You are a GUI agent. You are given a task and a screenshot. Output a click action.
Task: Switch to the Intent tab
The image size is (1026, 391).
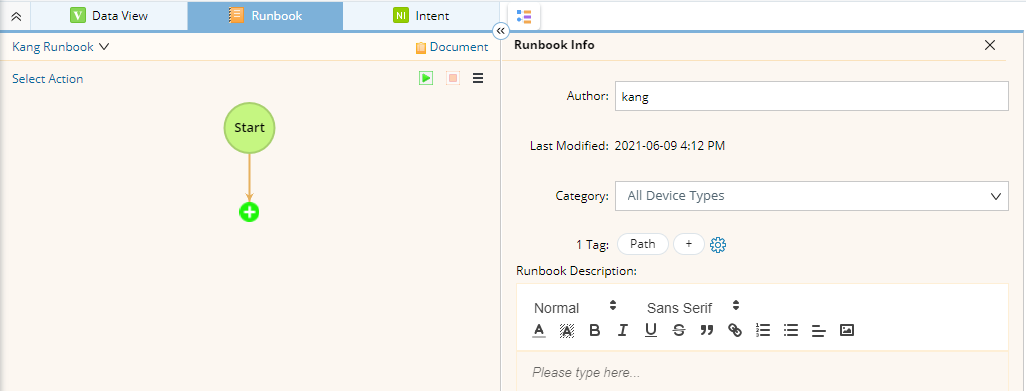[421, 16]
